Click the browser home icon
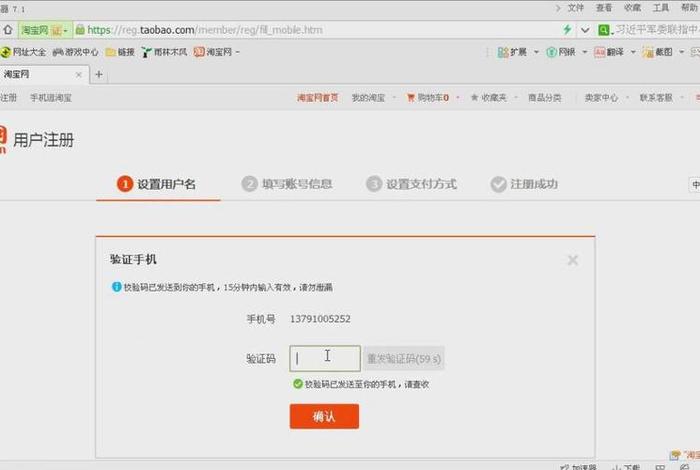The image size is (700, 470). coord(8,30)
